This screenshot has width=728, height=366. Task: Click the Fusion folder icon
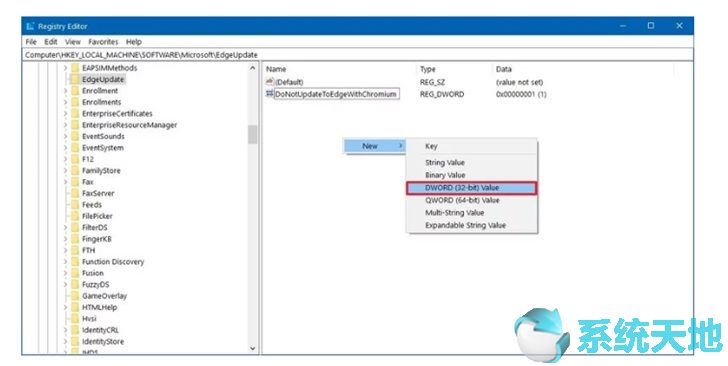click(x=75, y=273)
